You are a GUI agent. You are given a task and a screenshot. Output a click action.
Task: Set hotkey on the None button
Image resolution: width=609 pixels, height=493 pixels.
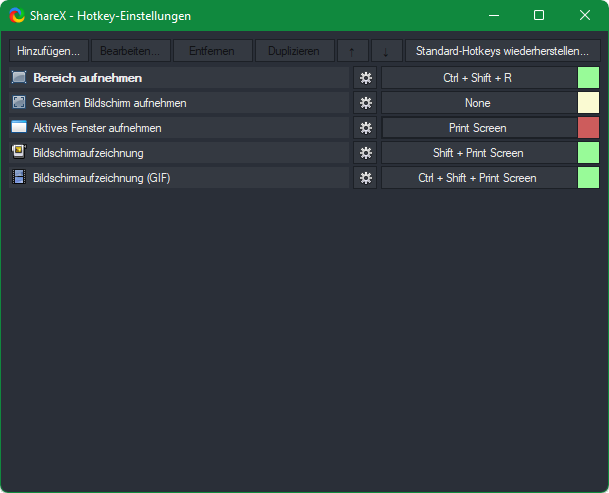coord(478,103)
